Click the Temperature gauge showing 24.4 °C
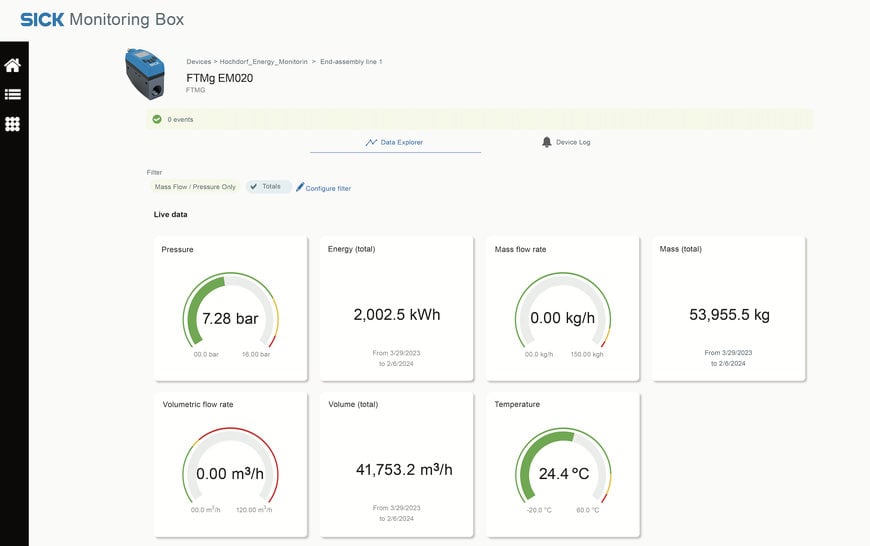Screen dimensions: 870x546 coord(563,466)
